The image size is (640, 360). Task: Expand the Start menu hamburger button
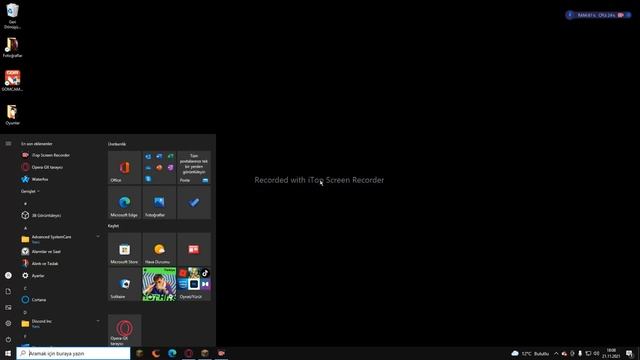pos(8,144)
